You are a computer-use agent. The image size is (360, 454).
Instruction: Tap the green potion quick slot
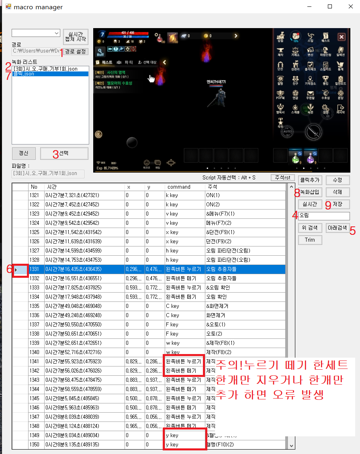[295, 157]
